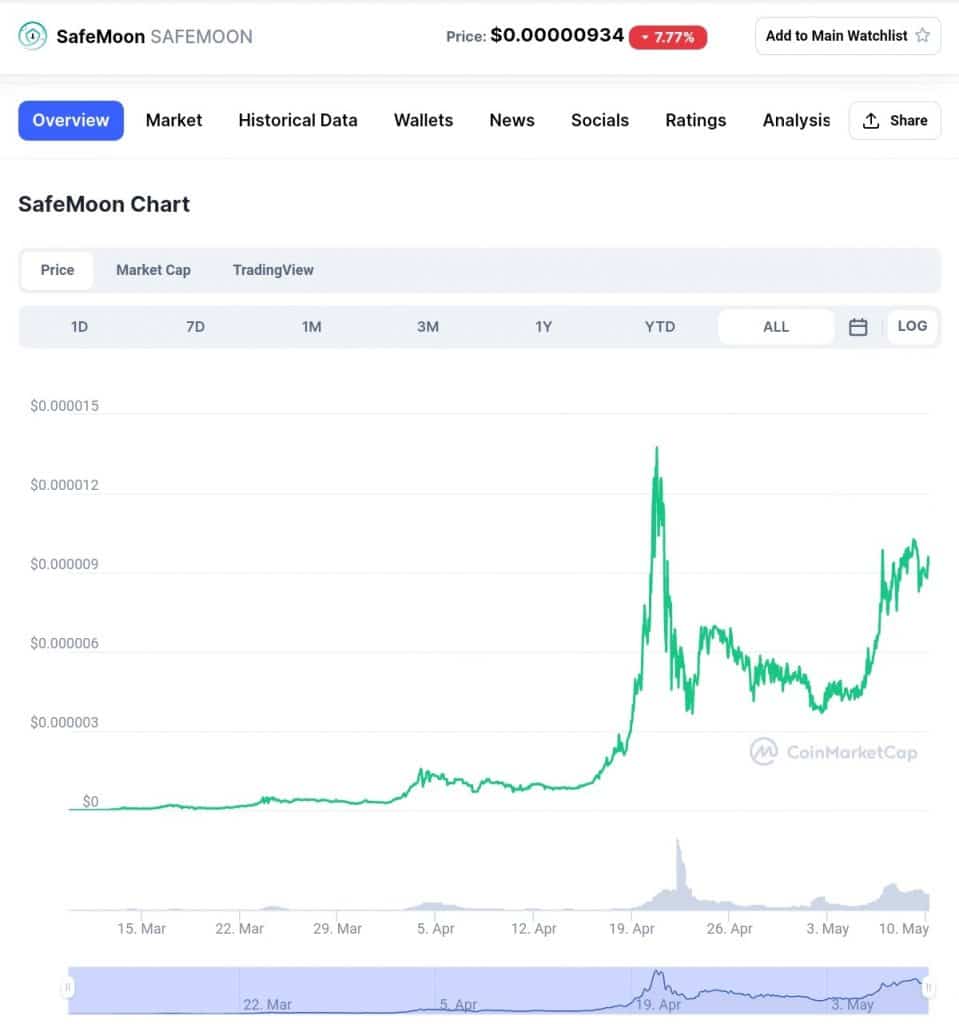Click the Overview button
The height and width of the screenshot is (1024, 959).
click(71, 120)
